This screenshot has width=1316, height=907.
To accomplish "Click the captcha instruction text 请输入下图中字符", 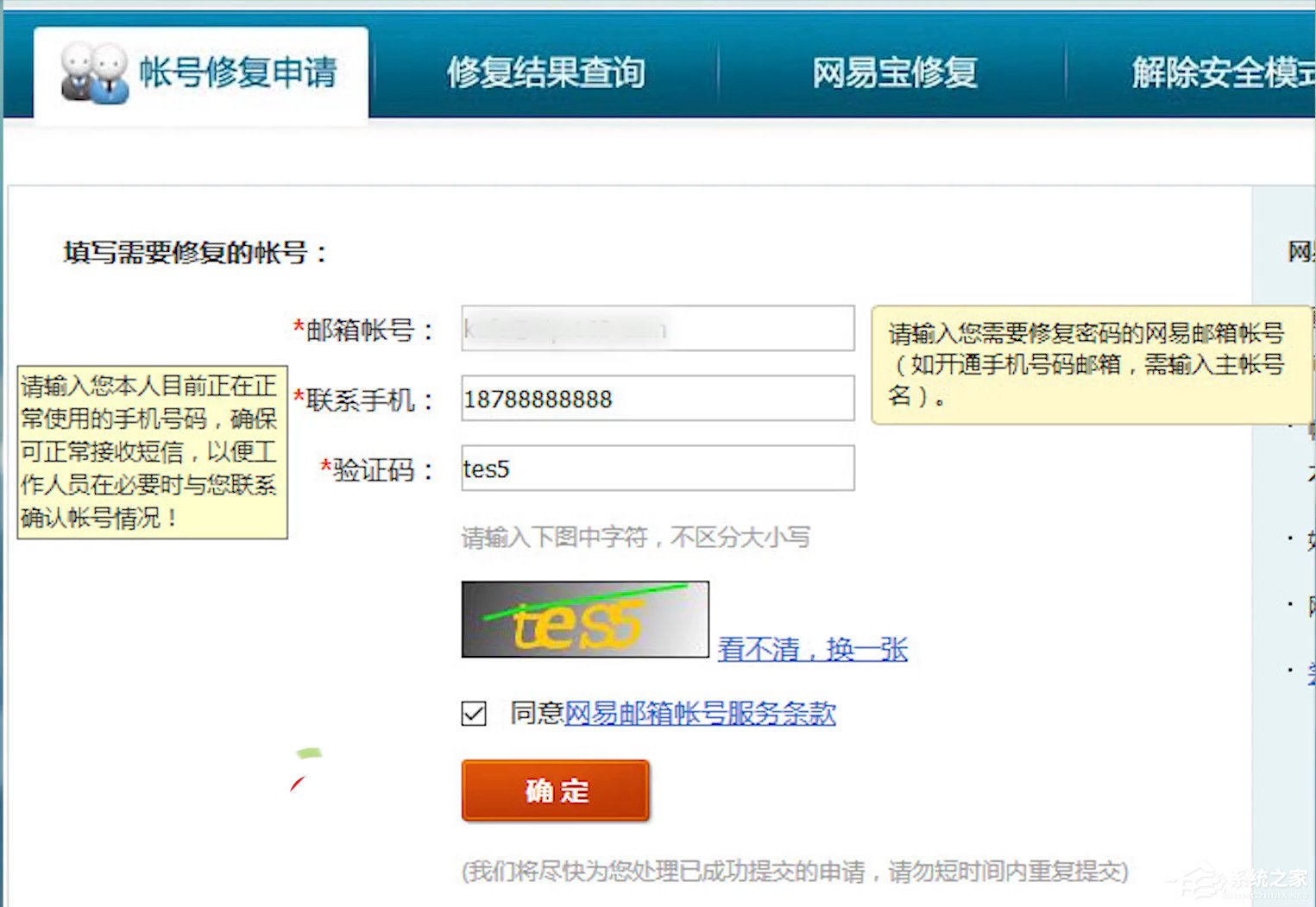I will pos(635,537).
